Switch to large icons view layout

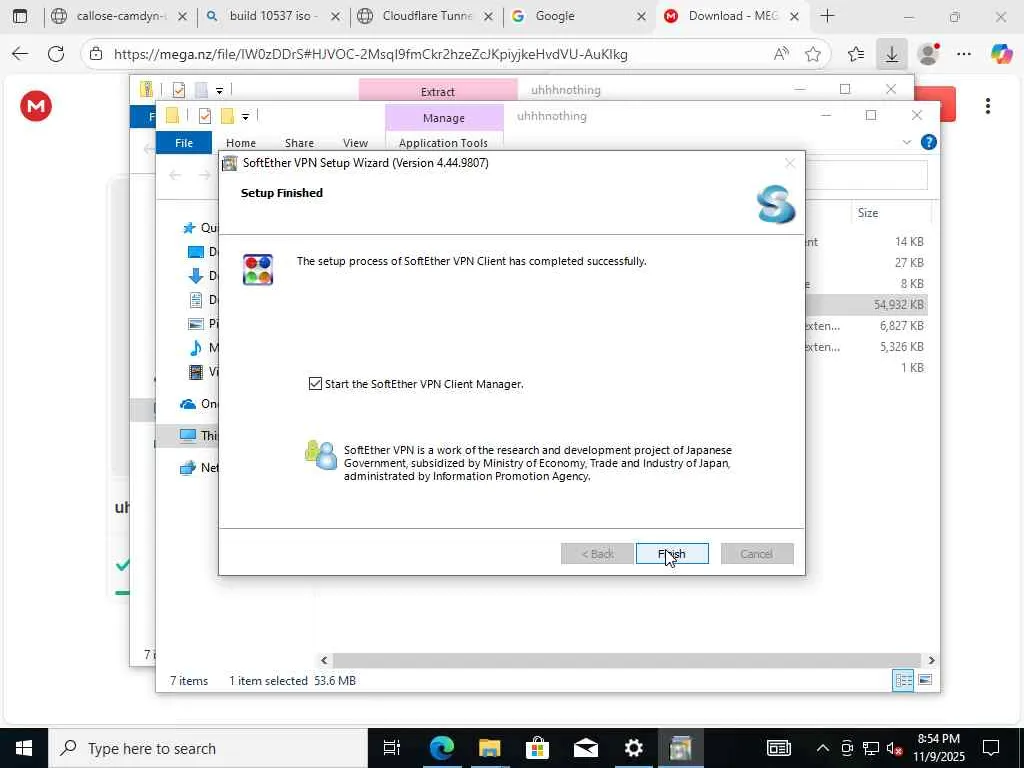[925, 680]
